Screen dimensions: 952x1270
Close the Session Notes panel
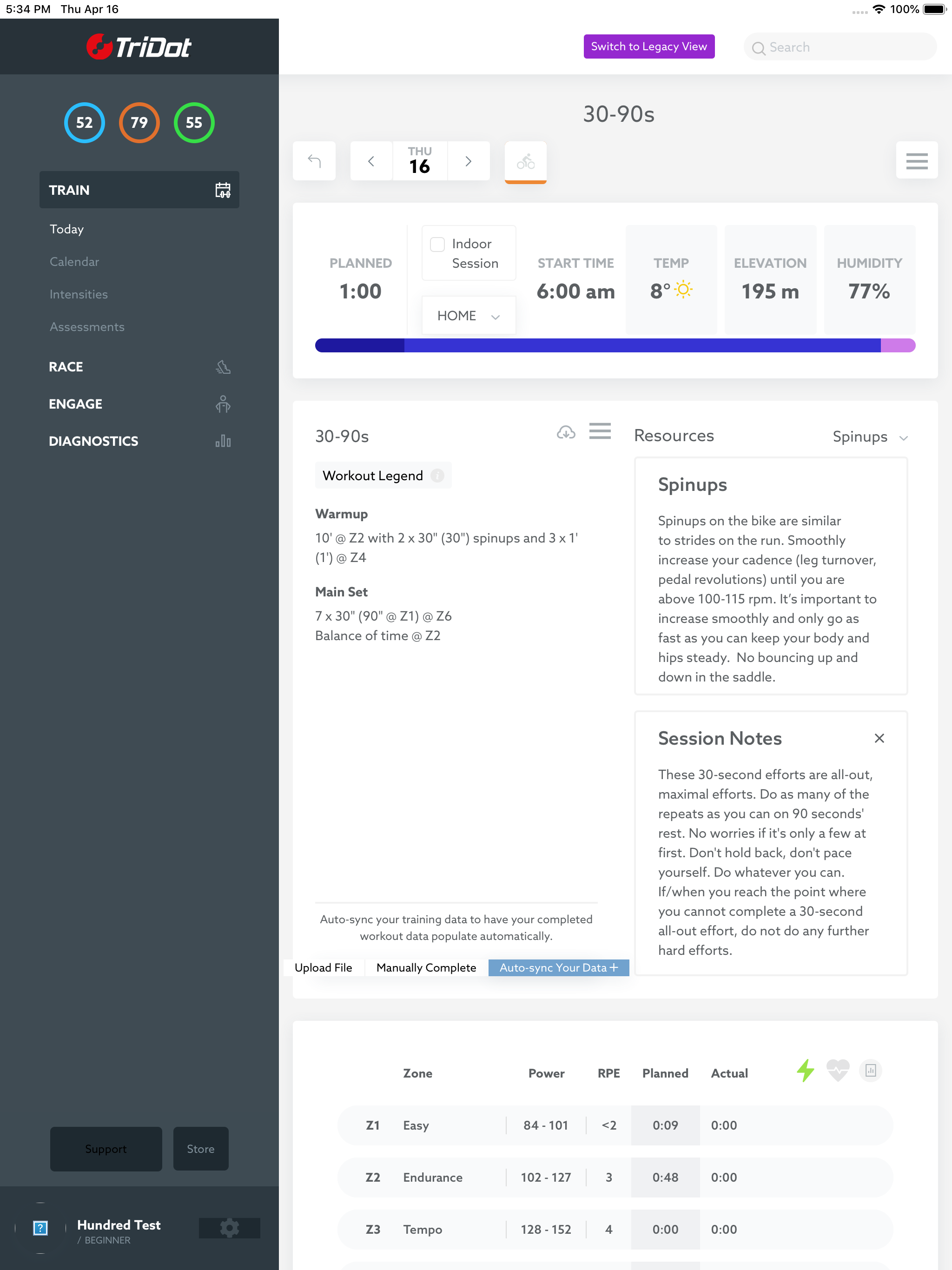[879, 738]
